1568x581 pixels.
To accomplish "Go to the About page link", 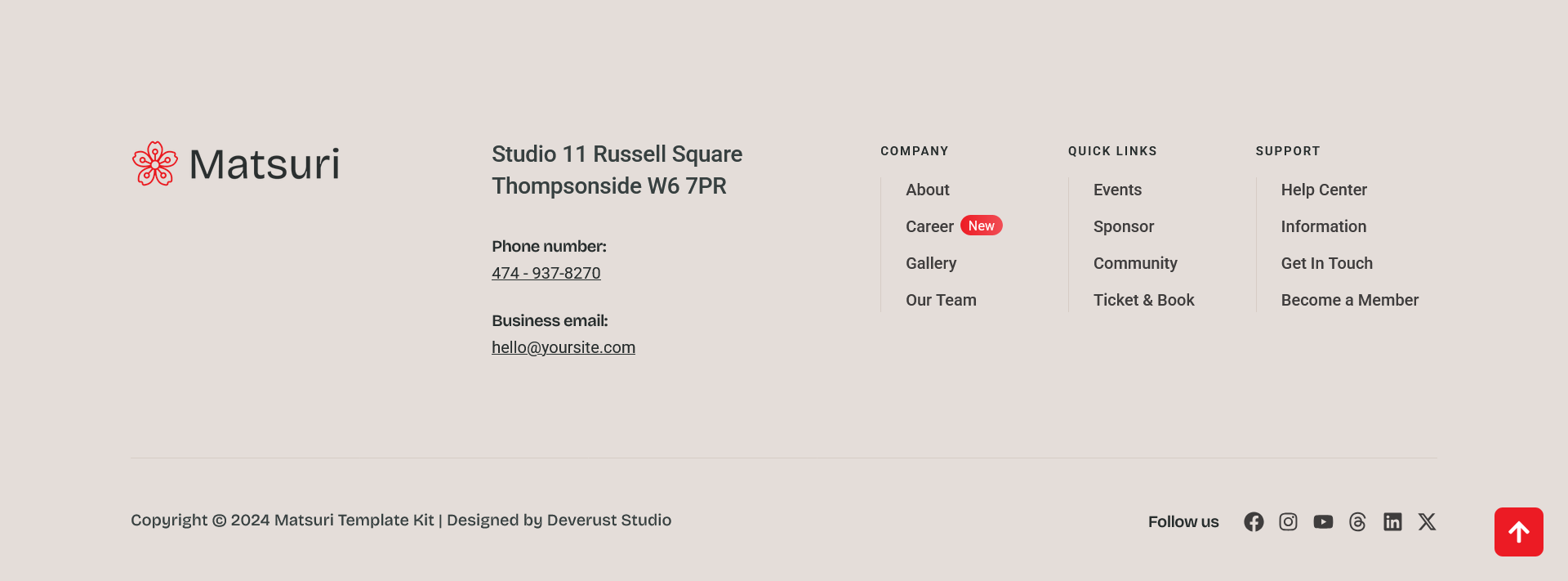I will 927,190.
